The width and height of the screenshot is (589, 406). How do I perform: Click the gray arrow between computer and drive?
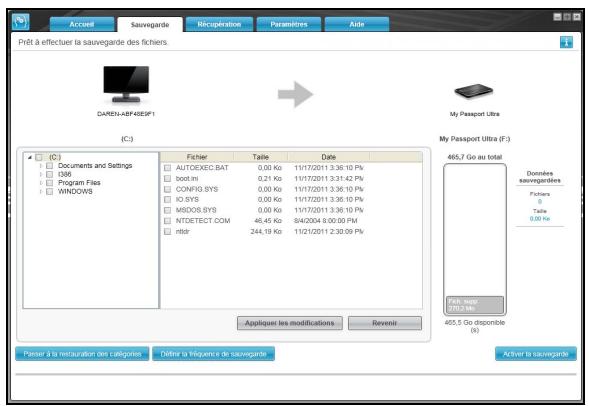pos(296,94)
